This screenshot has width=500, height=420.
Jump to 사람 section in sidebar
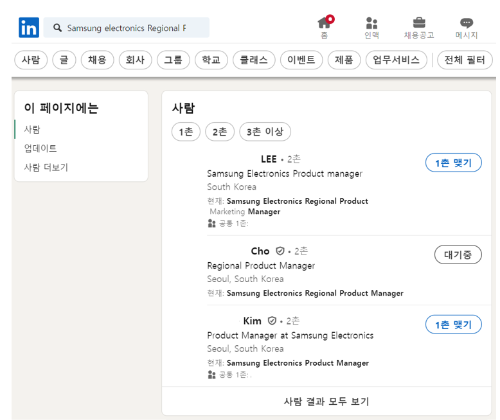click(x=32, y=129)
